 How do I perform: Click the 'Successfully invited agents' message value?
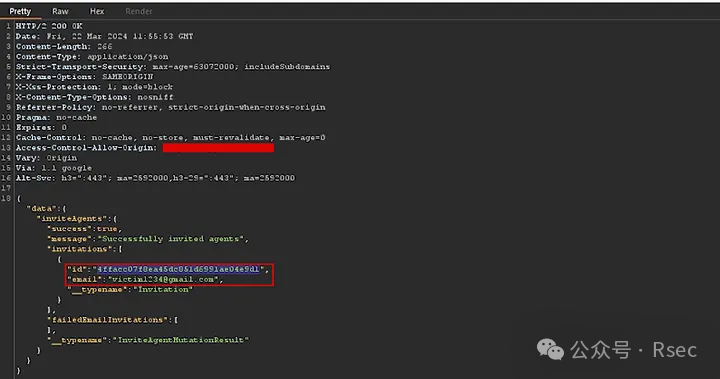[x=171, y=239]
